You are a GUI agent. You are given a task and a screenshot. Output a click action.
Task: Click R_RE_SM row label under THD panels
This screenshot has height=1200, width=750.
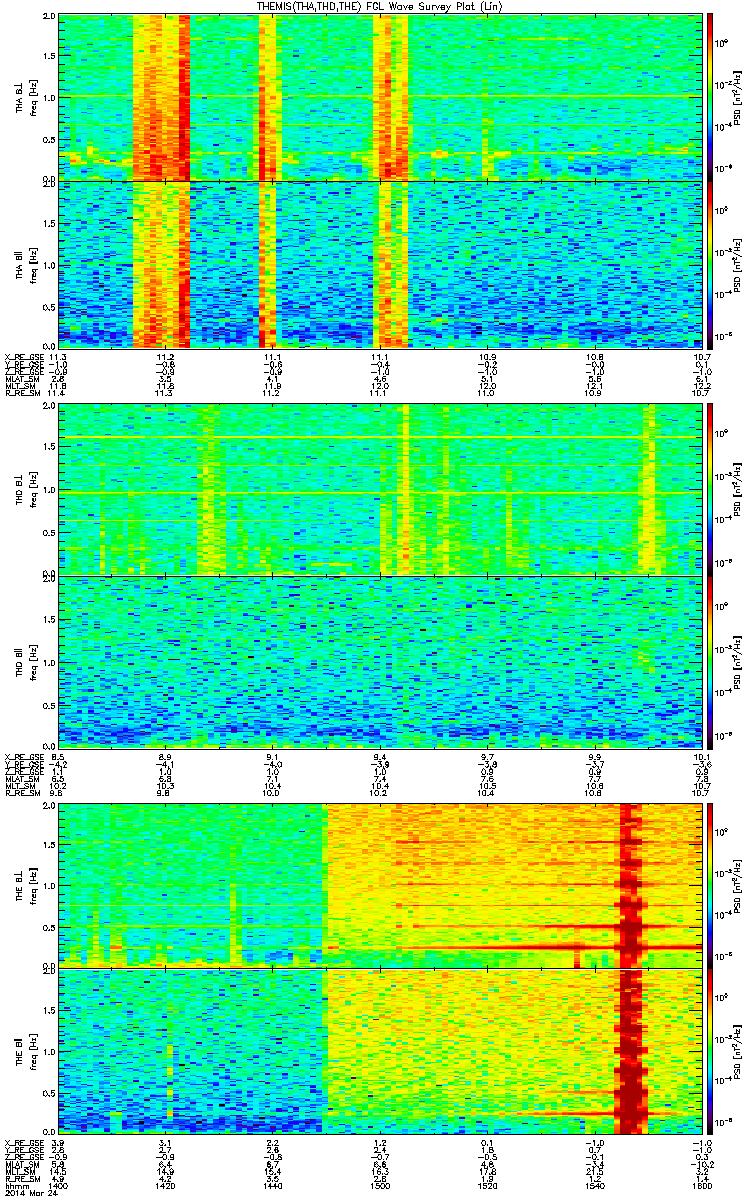(x=21, y=791)
